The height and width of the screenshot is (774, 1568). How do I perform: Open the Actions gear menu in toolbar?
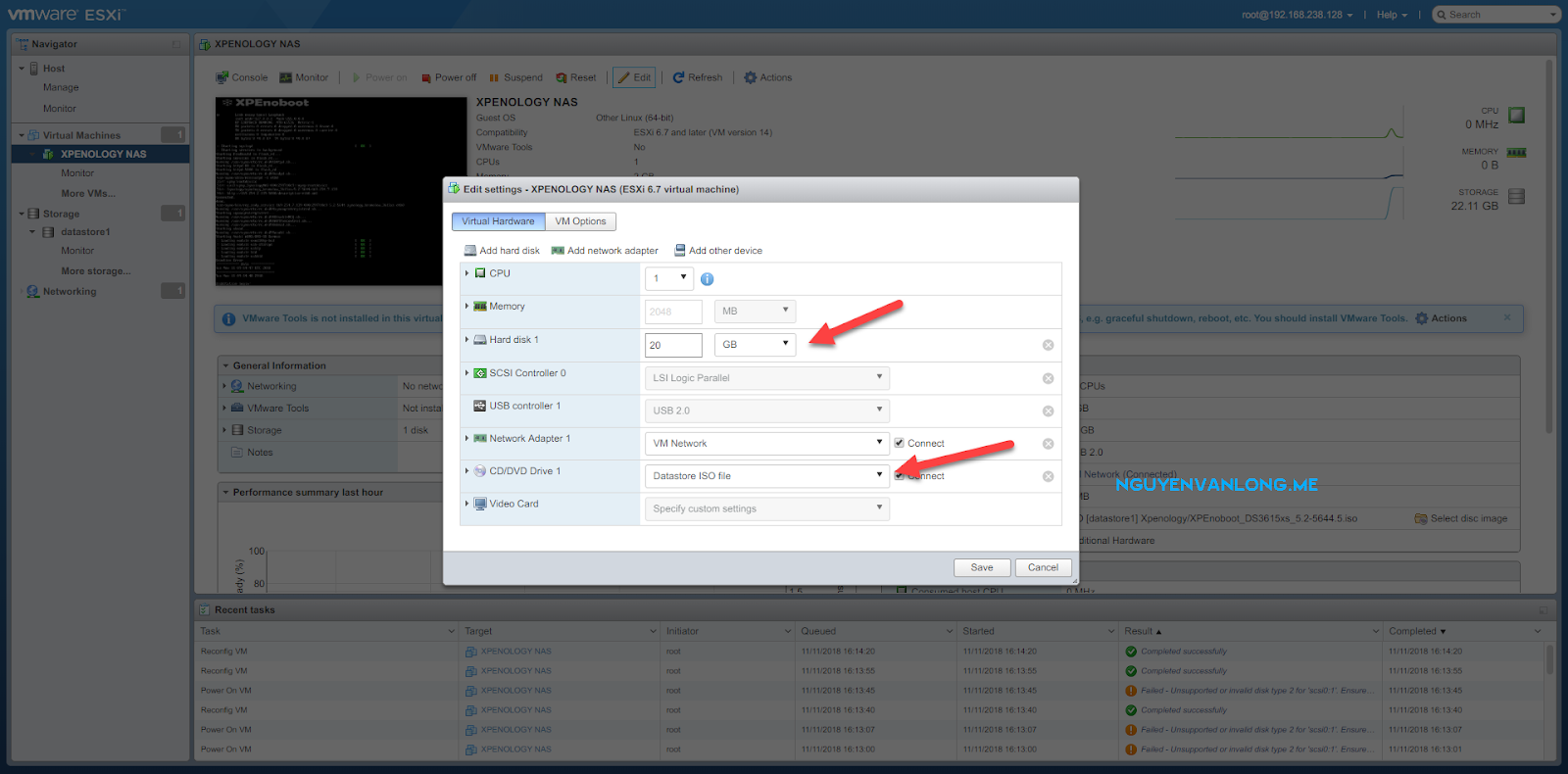767,77
